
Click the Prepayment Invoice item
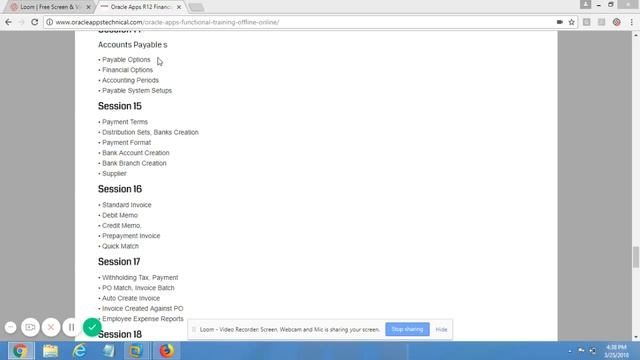pyautogui.click(x=131, y=236)
